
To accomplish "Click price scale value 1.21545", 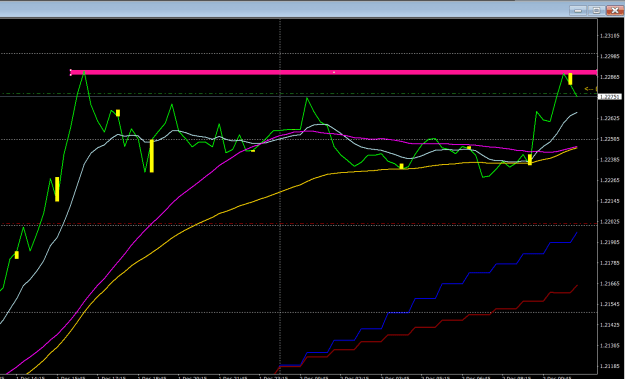I will click(610, 304).
